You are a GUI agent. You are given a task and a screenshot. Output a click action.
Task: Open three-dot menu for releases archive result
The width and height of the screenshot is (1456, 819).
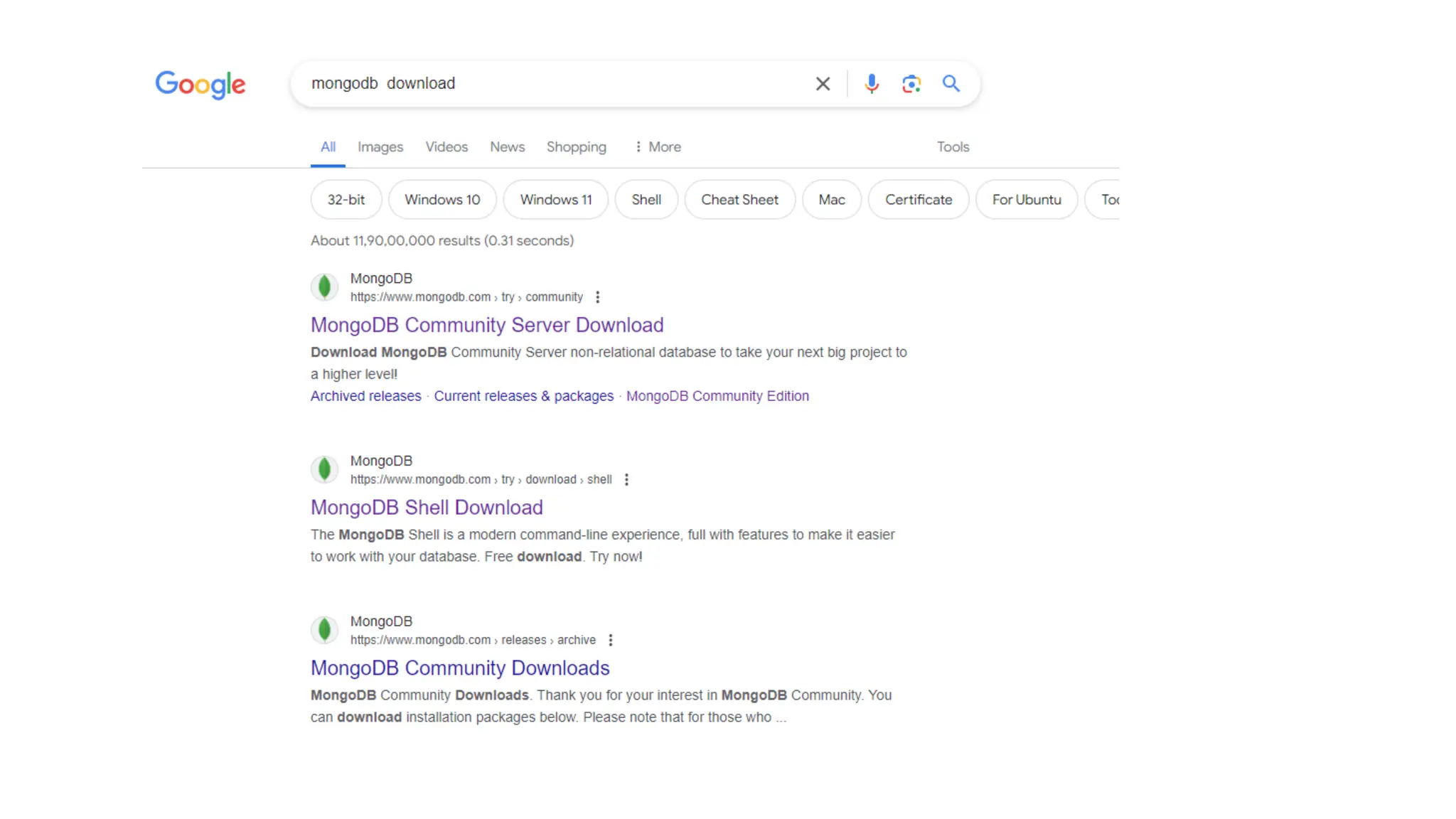pyautogui.click(x=611, y=641)
